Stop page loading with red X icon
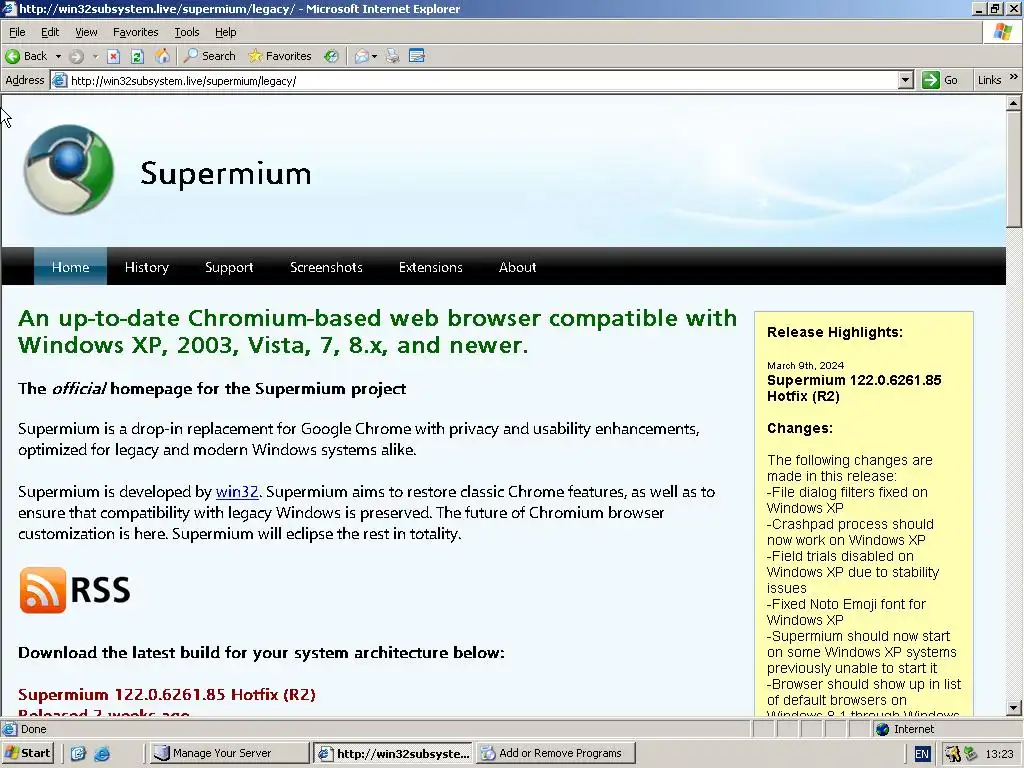 pos(113,56)
